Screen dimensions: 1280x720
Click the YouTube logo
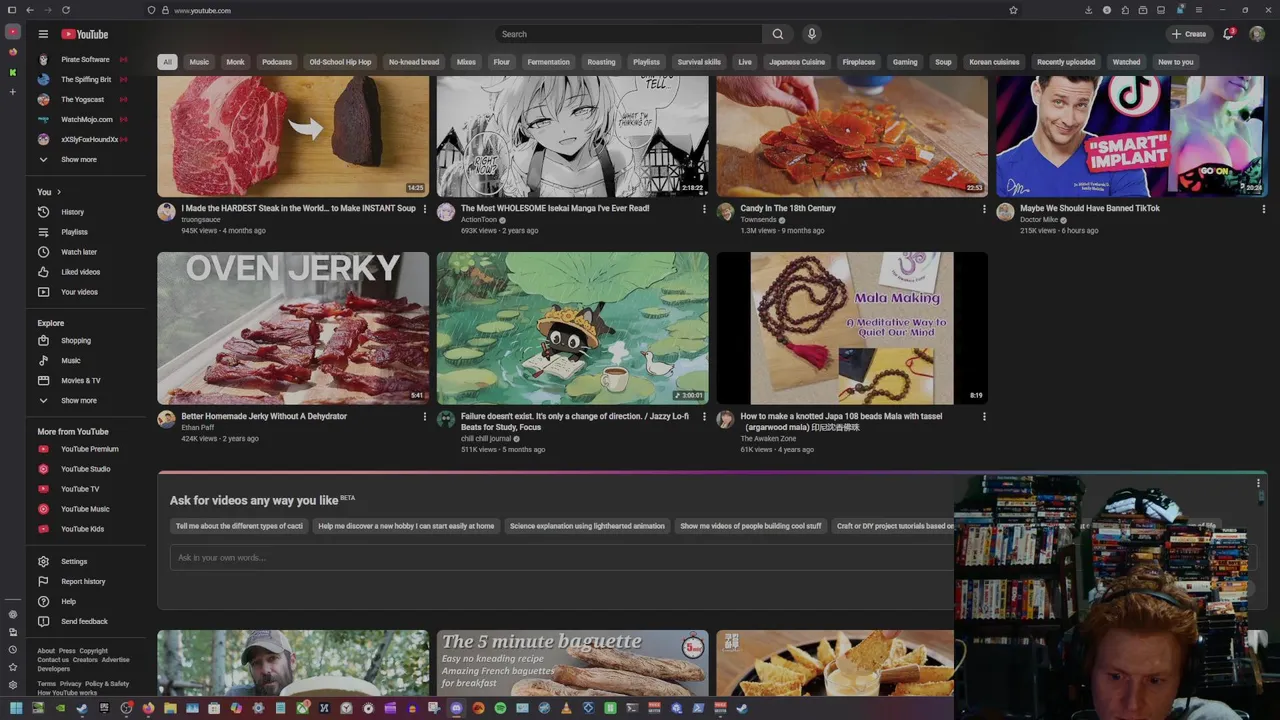(85, 34)
